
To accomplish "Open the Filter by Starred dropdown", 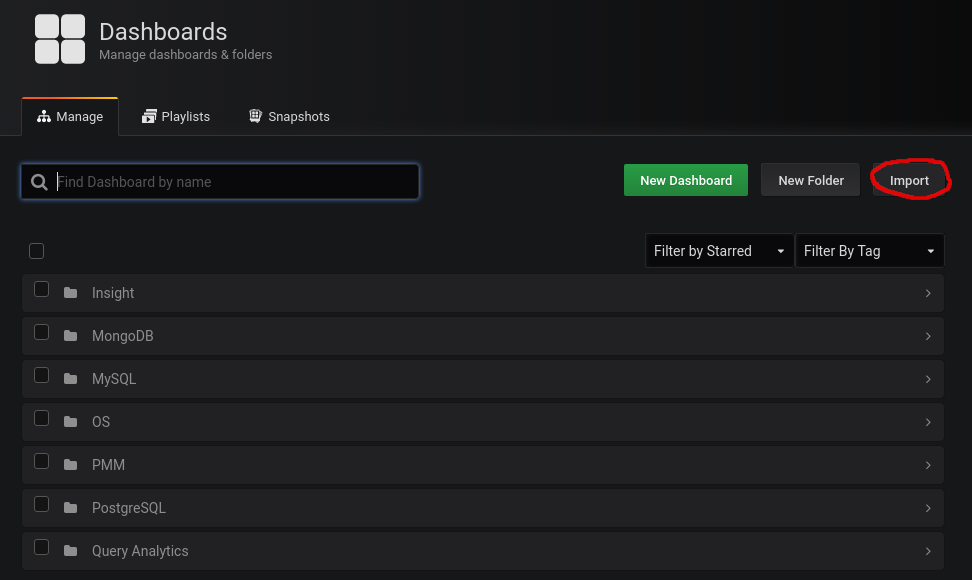I will pos(718,251).
